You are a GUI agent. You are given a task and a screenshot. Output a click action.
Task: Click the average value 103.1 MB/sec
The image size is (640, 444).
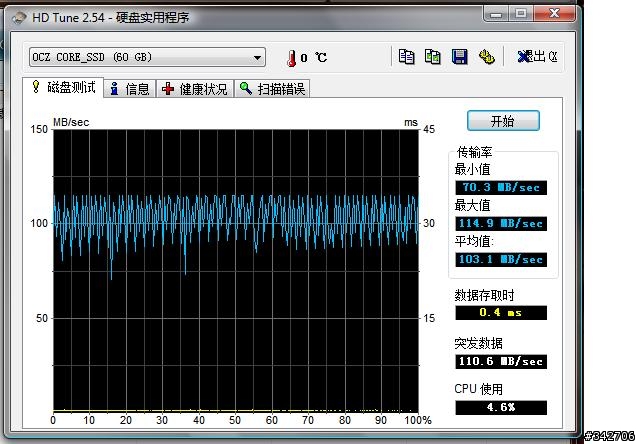click(501, 260)
